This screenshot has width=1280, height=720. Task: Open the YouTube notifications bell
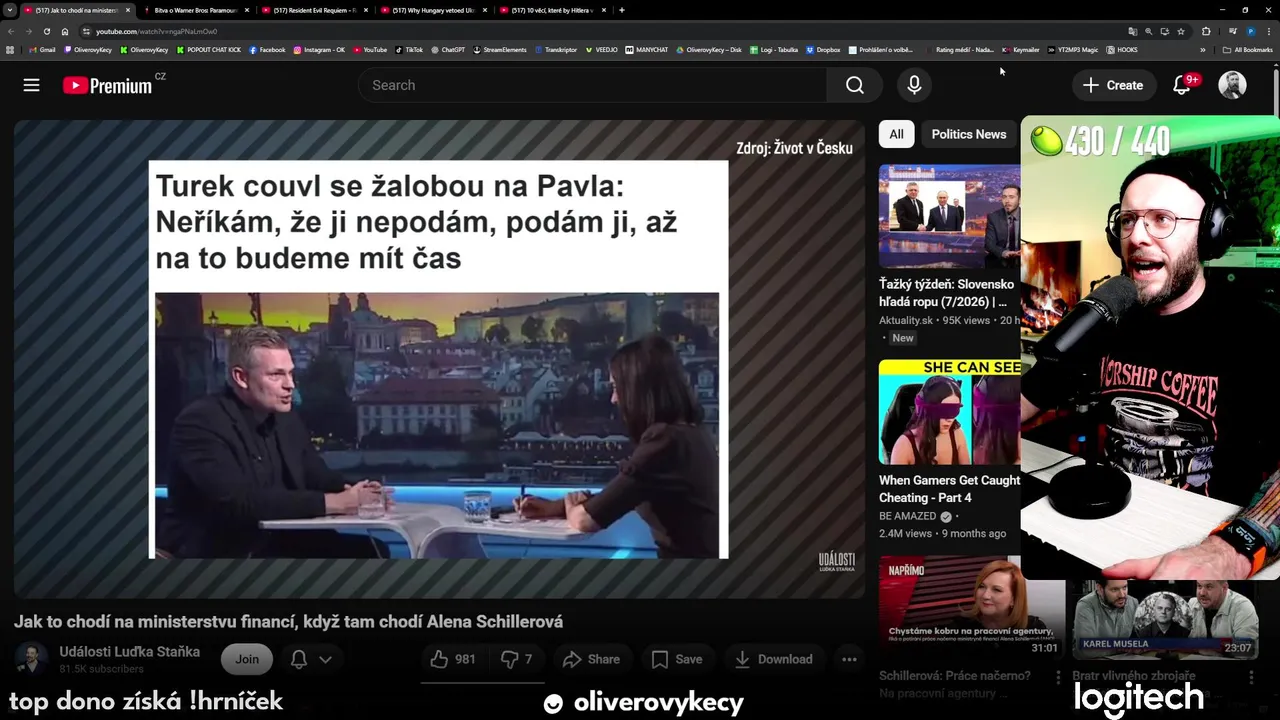click(x=1182, y=85)
